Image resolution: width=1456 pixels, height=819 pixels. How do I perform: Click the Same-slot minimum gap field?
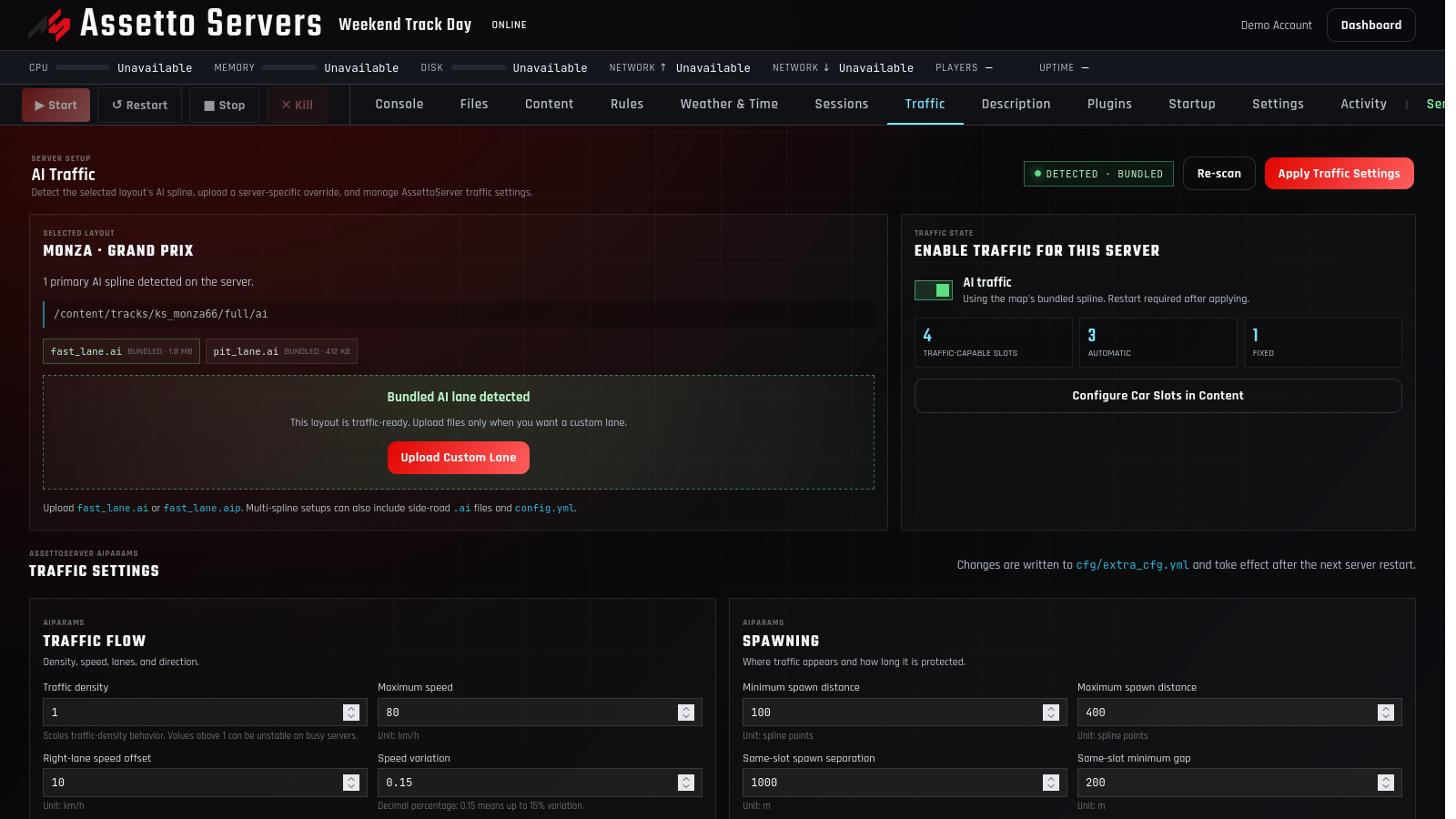coord(1239,783)
